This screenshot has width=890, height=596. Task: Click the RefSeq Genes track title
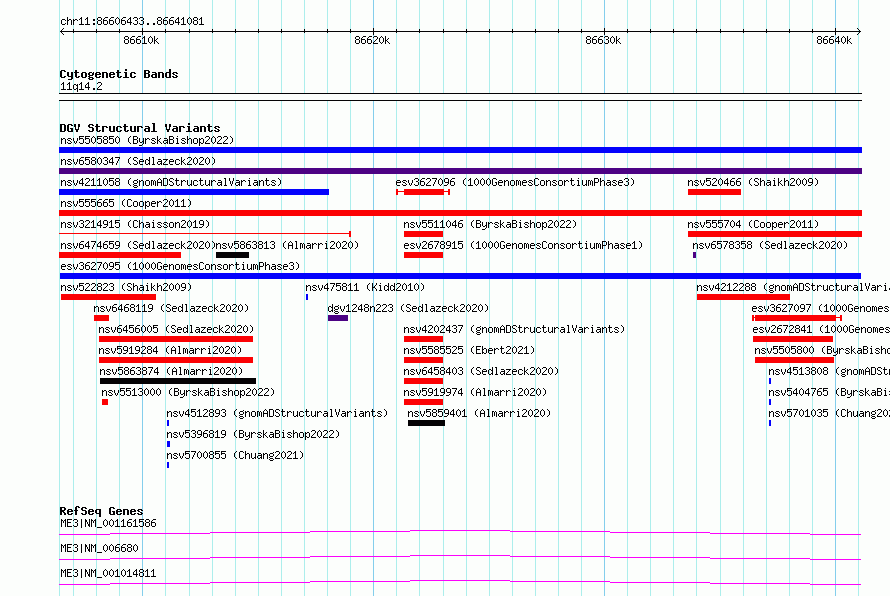point(101,511)
